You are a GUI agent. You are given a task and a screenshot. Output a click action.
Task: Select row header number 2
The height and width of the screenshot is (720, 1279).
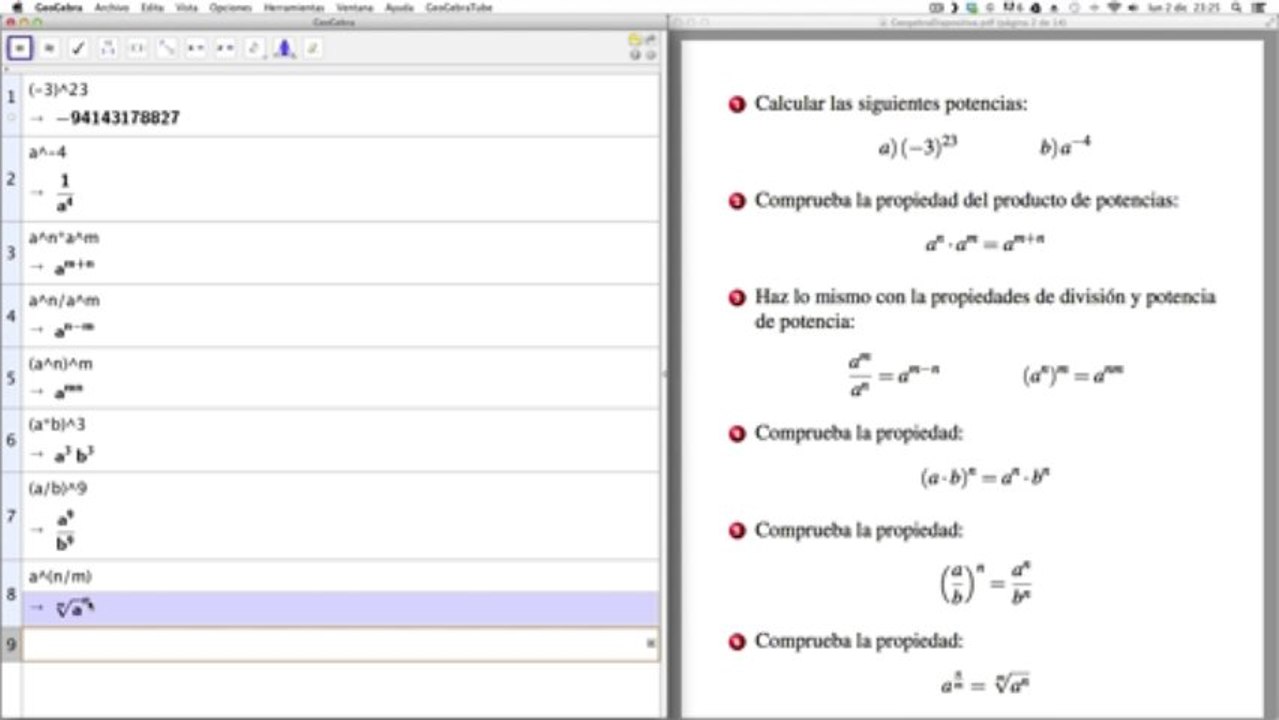pos(12,180)
